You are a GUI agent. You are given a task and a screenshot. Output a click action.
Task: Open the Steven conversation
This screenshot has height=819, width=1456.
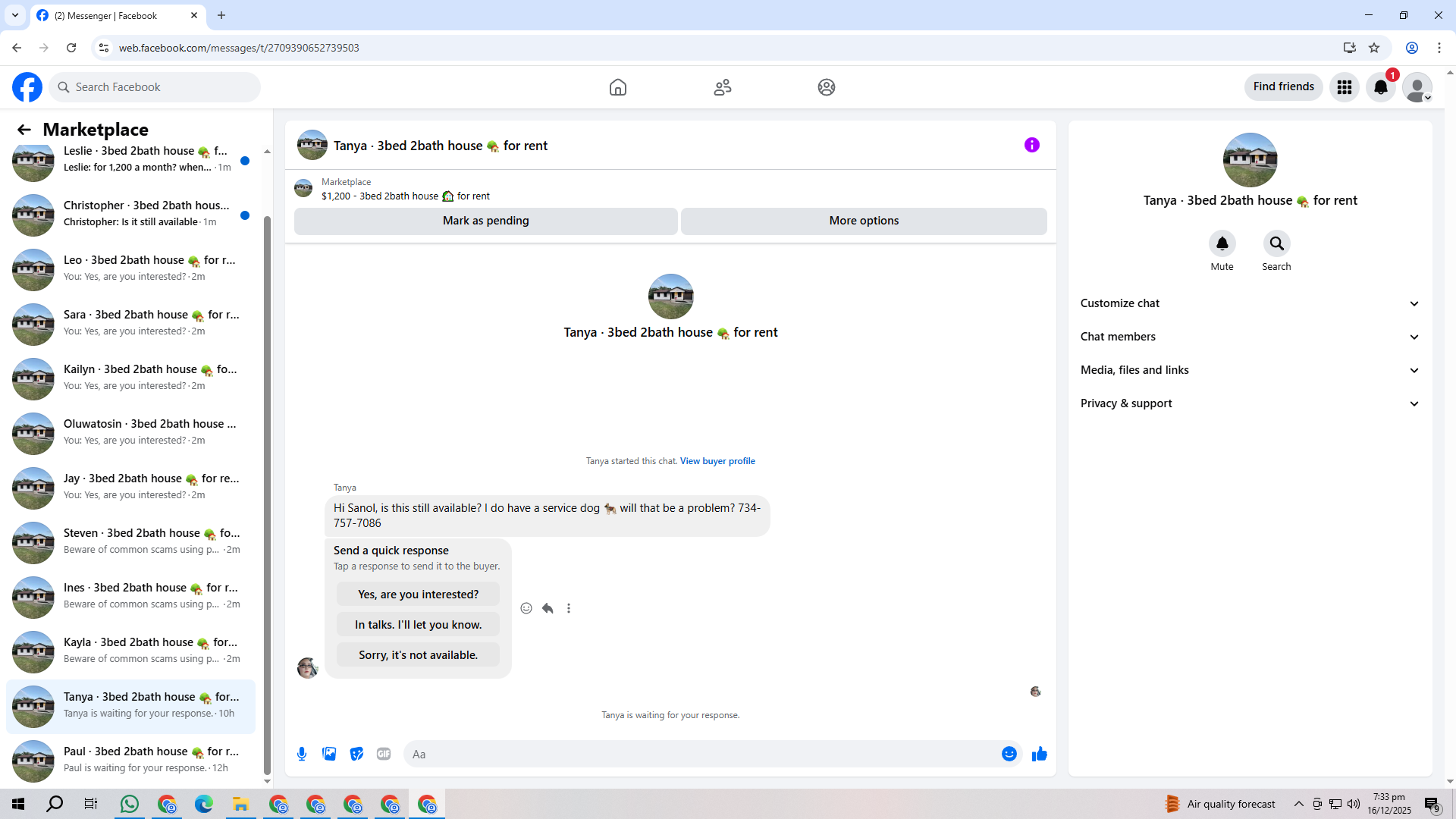[x=130, y=543]
